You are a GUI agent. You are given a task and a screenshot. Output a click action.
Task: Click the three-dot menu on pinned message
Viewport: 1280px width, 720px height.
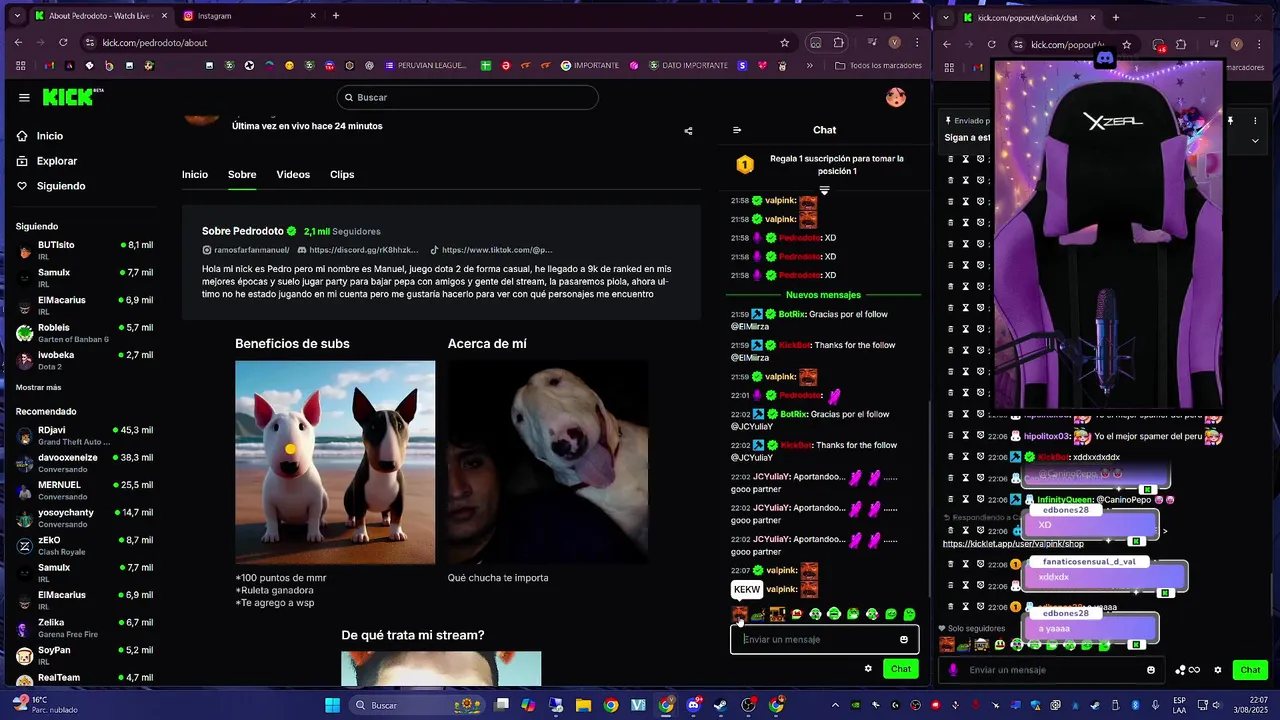(x=1256, y=120)
